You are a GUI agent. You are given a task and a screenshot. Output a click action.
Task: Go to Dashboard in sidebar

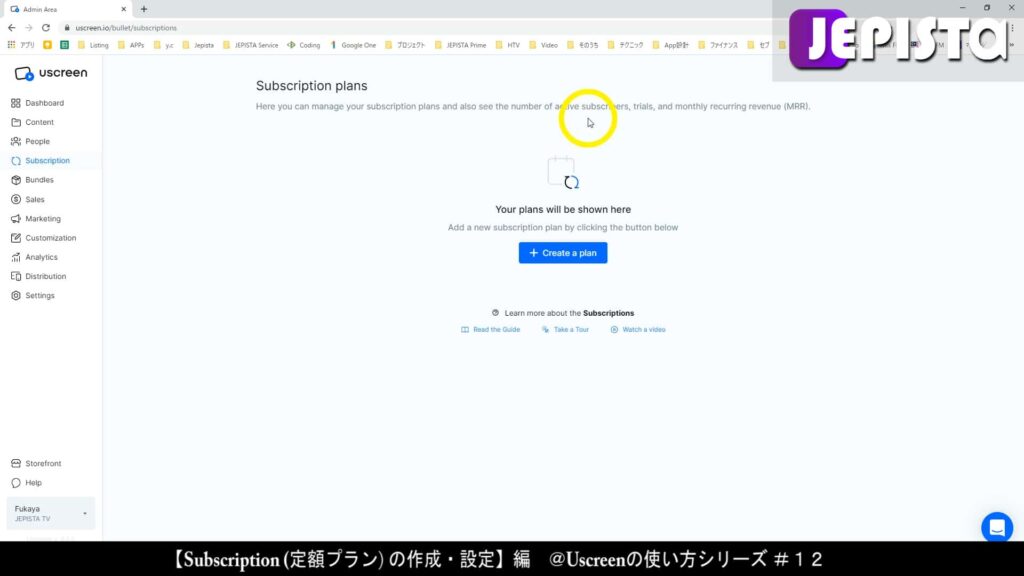[x=44, y=103]
